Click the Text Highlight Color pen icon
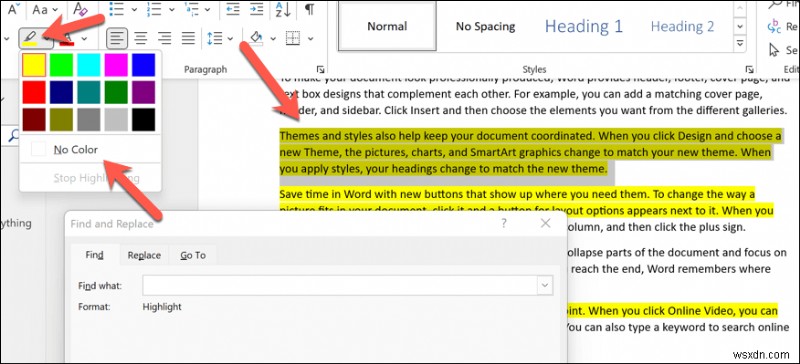This screenshot has width=800, height=364. click(30, 38)
